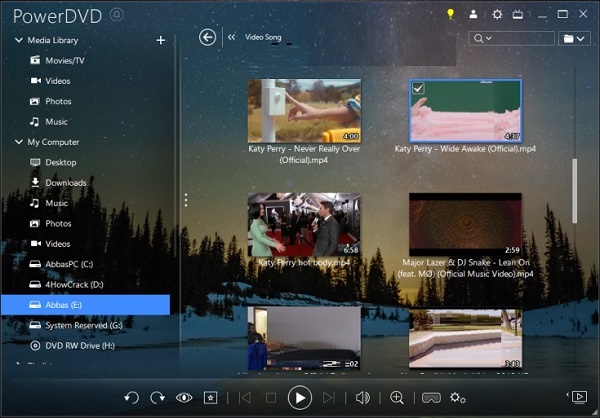Click the back arrow button

pos(207,37)
